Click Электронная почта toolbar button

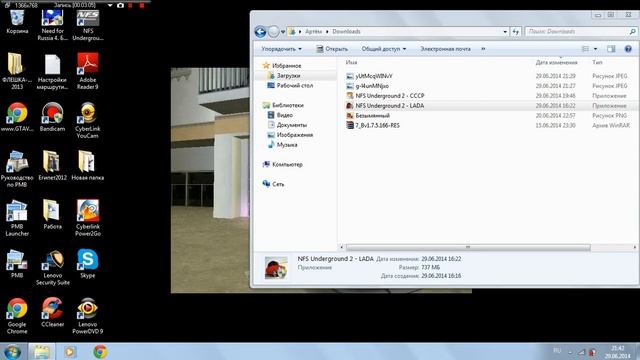tap(445, 49)
